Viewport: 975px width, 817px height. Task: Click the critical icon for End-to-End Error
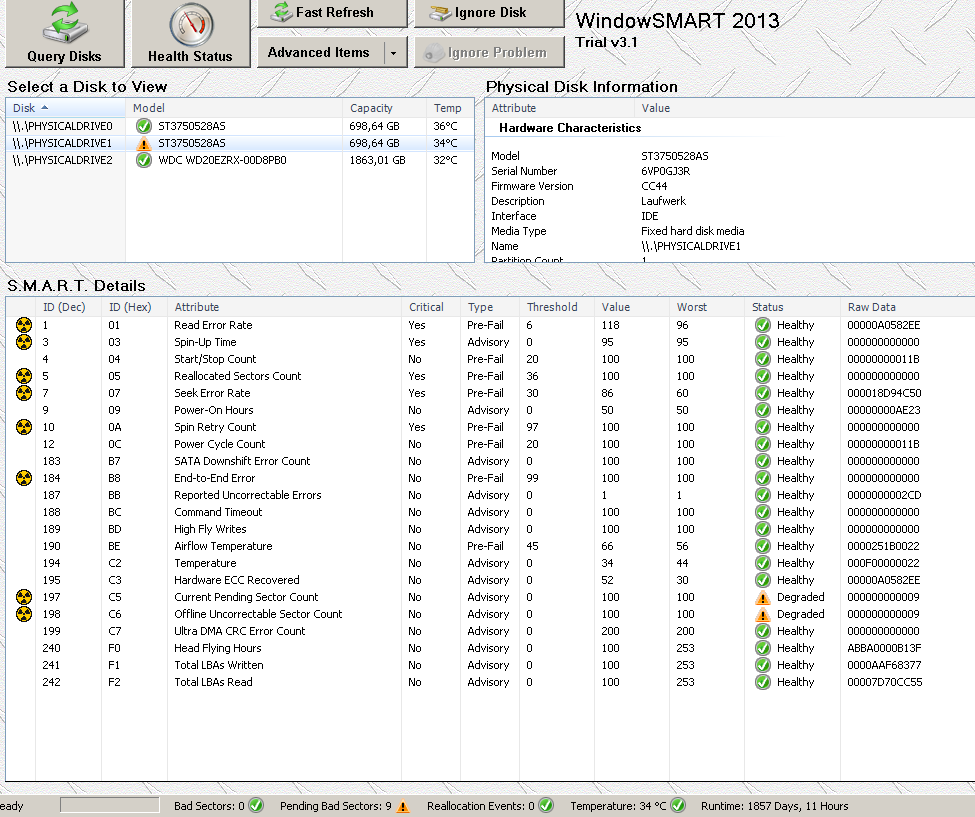[24, 478]
